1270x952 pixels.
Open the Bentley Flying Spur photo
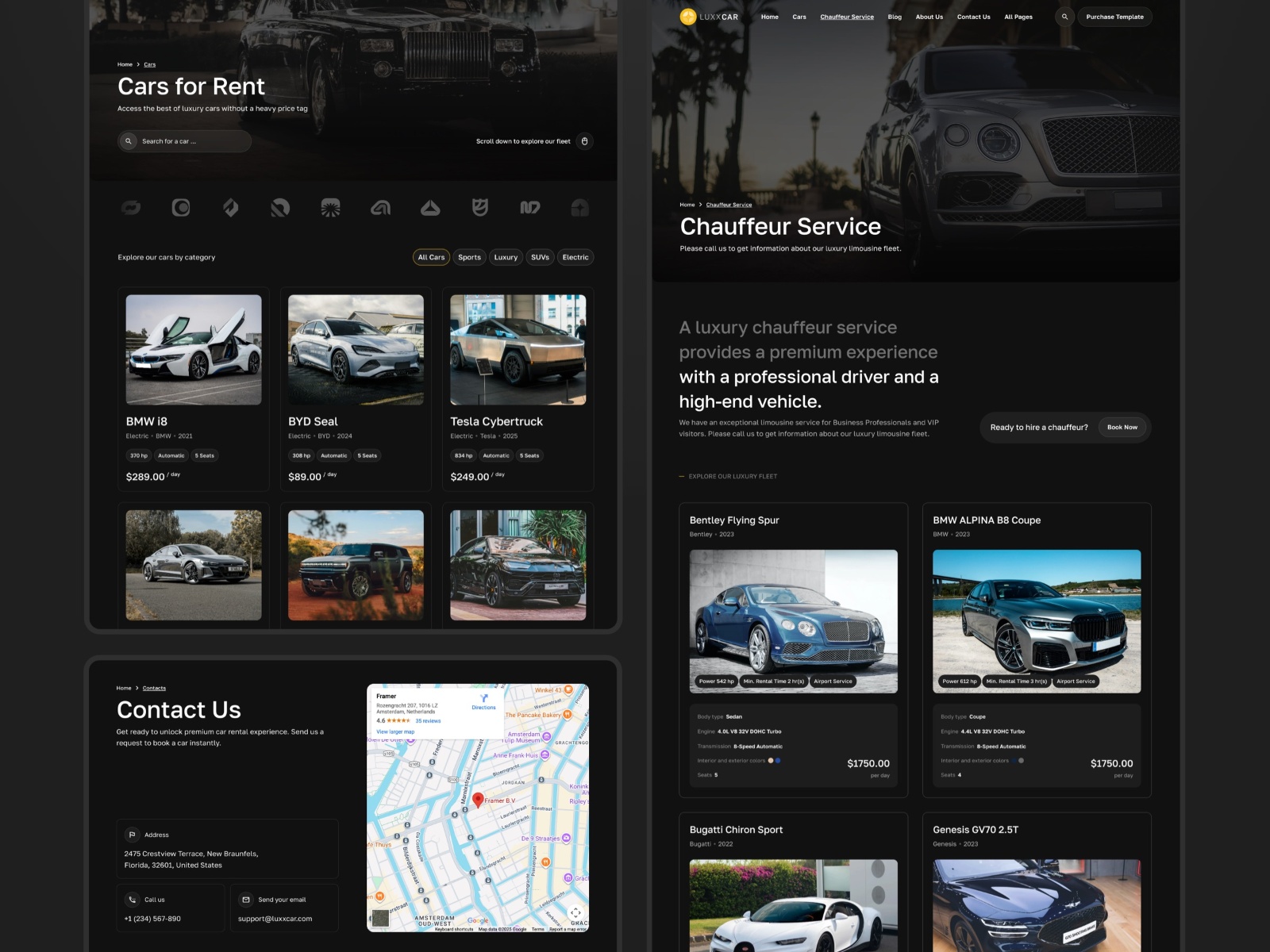(x=794, y=621)
